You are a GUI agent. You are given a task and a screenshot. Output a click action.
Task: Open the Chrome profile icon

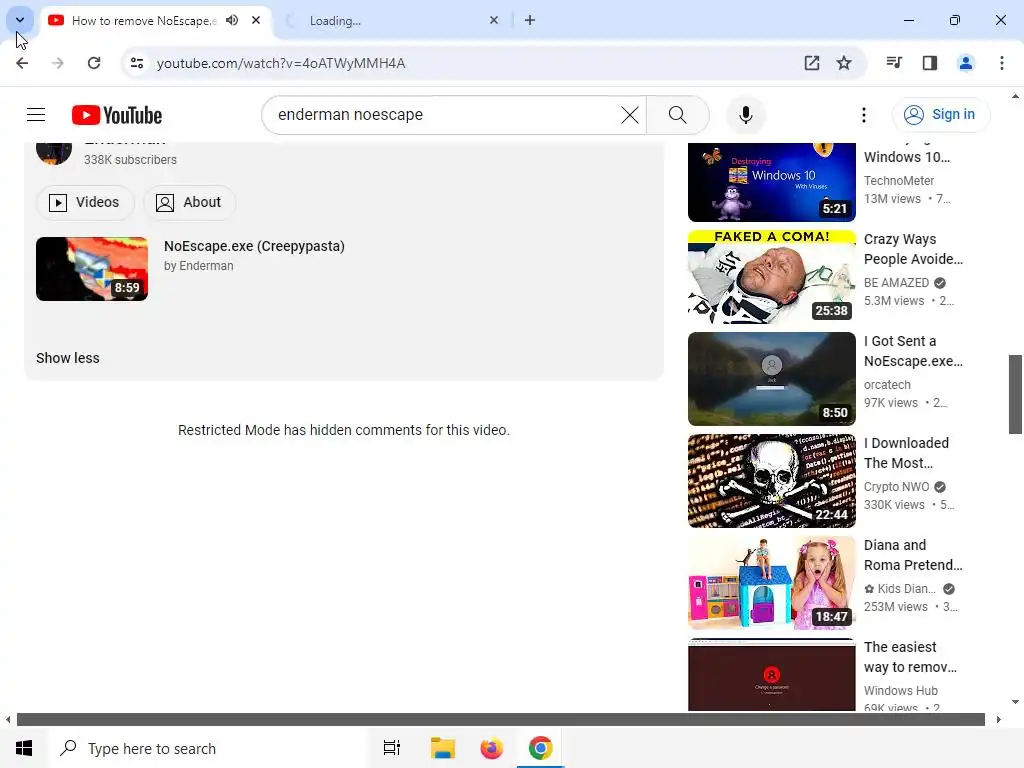tap(965, 63)
